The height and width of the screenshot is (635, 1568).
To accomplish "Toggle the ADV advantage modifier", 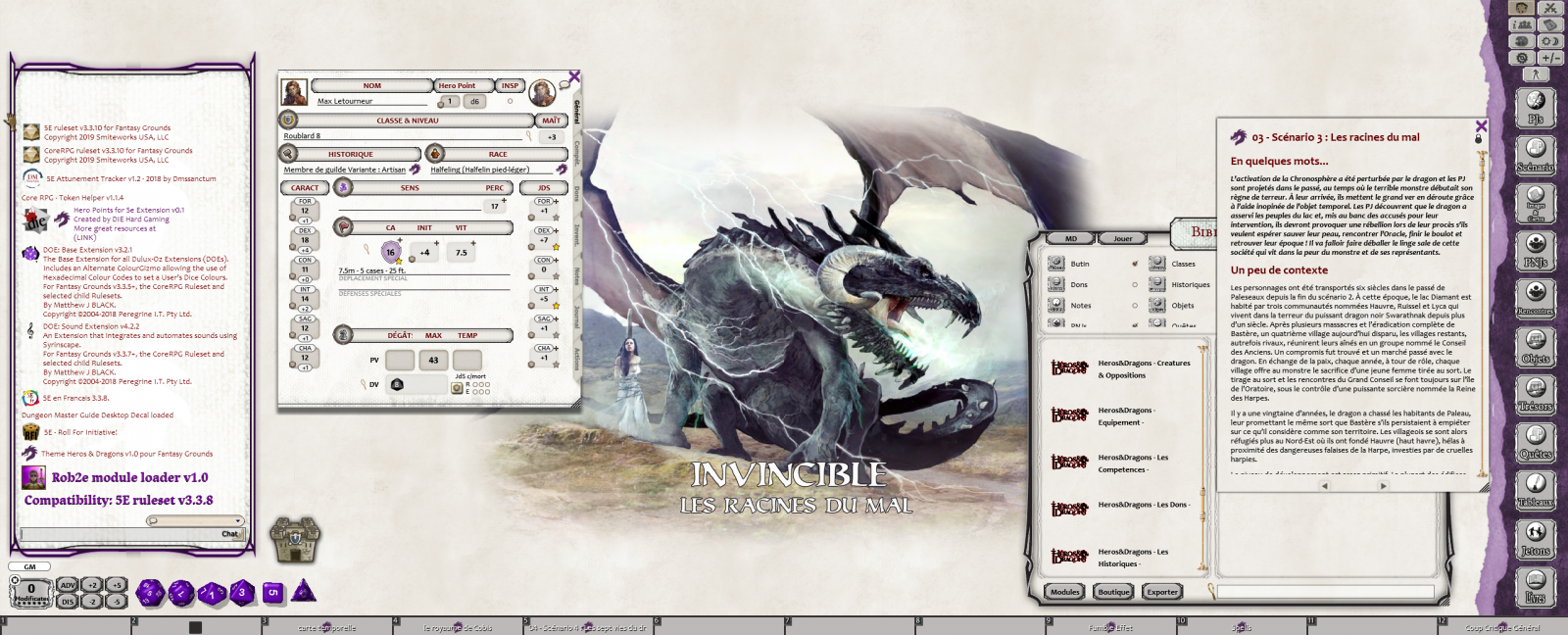I will tap(68, 585).
